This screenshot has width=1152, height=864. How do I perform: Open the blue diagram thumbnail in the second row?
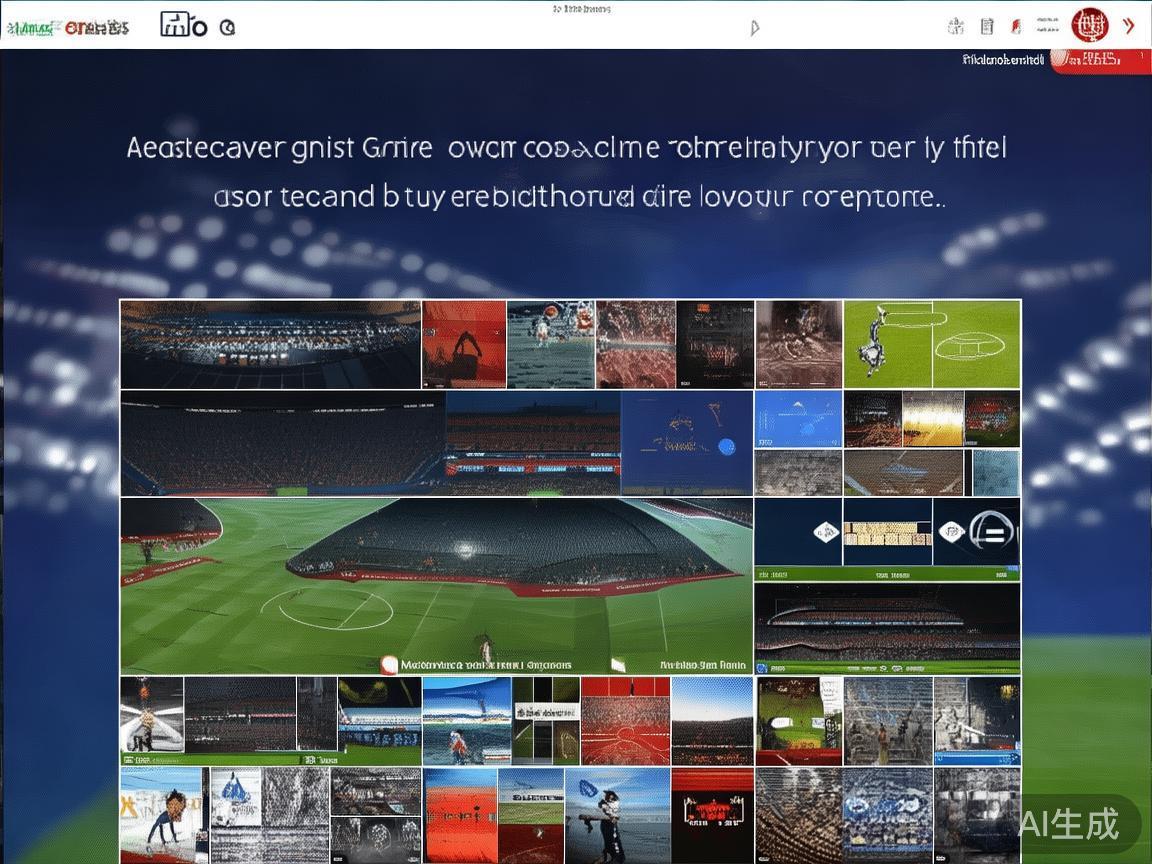pyautogui.click(x=797, y=419)
